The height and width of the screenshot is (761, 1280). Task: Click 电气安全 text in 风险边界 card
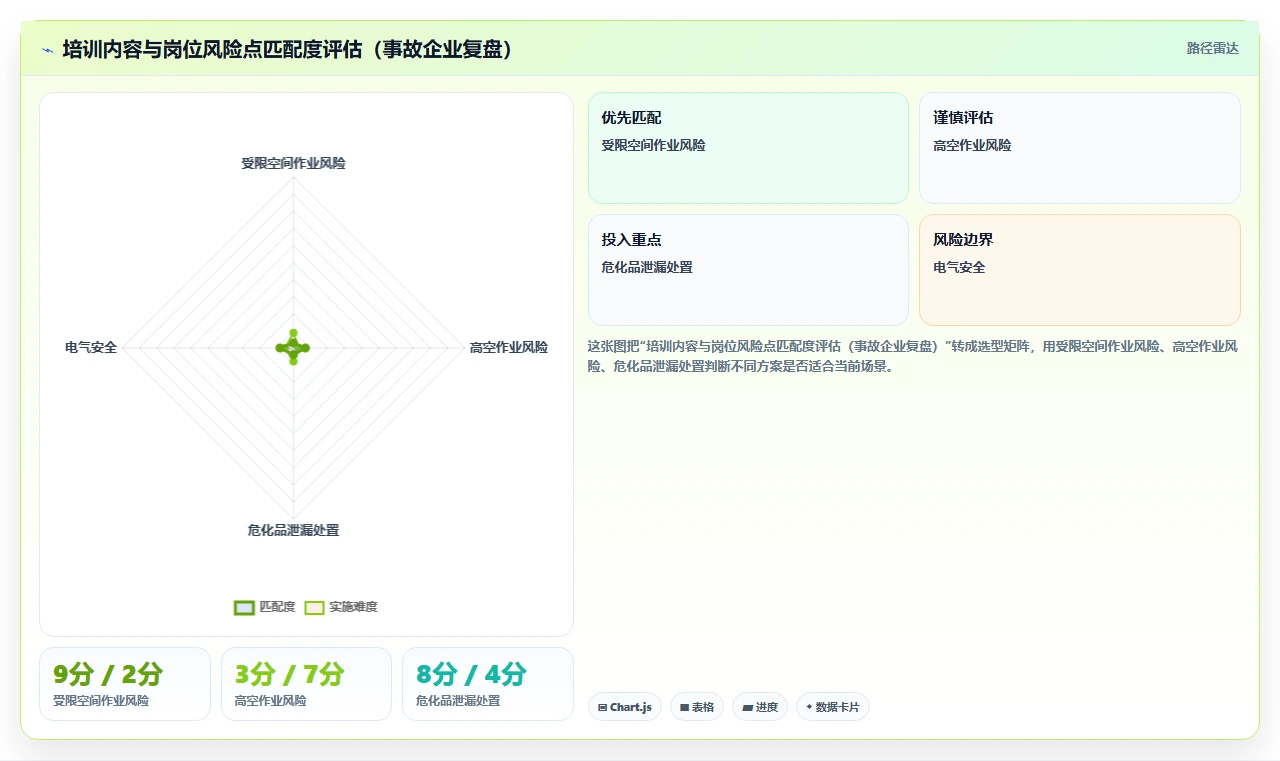point(959,268)
